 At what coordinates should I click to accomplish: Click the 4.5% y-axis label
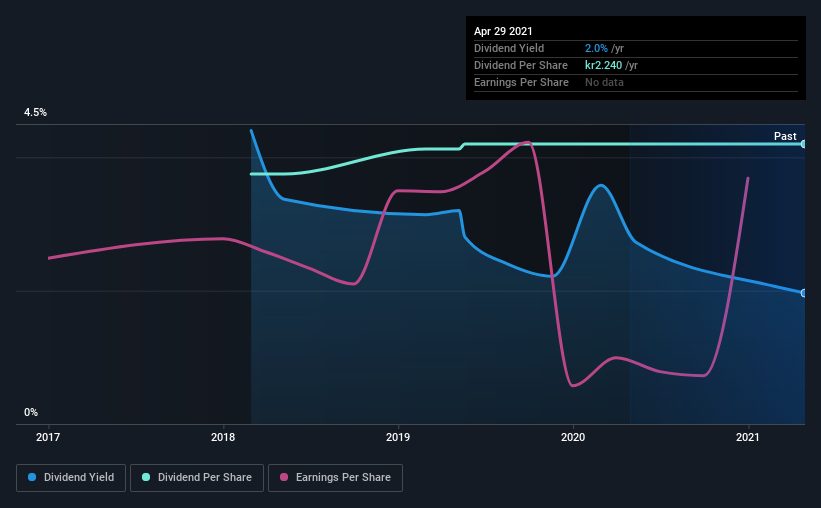pos(35,113)
